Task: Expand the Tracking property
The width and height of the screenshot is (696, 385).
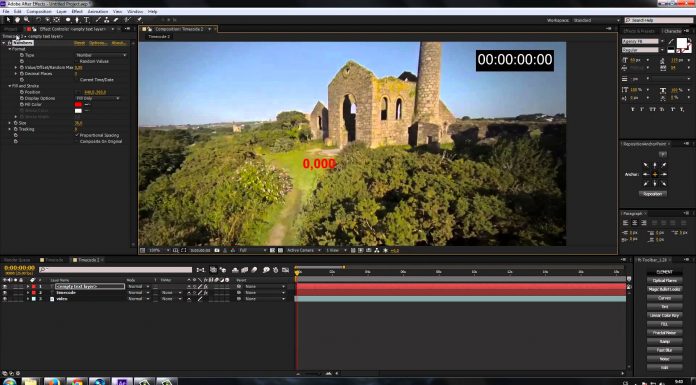Action: (x=10, y=129)
